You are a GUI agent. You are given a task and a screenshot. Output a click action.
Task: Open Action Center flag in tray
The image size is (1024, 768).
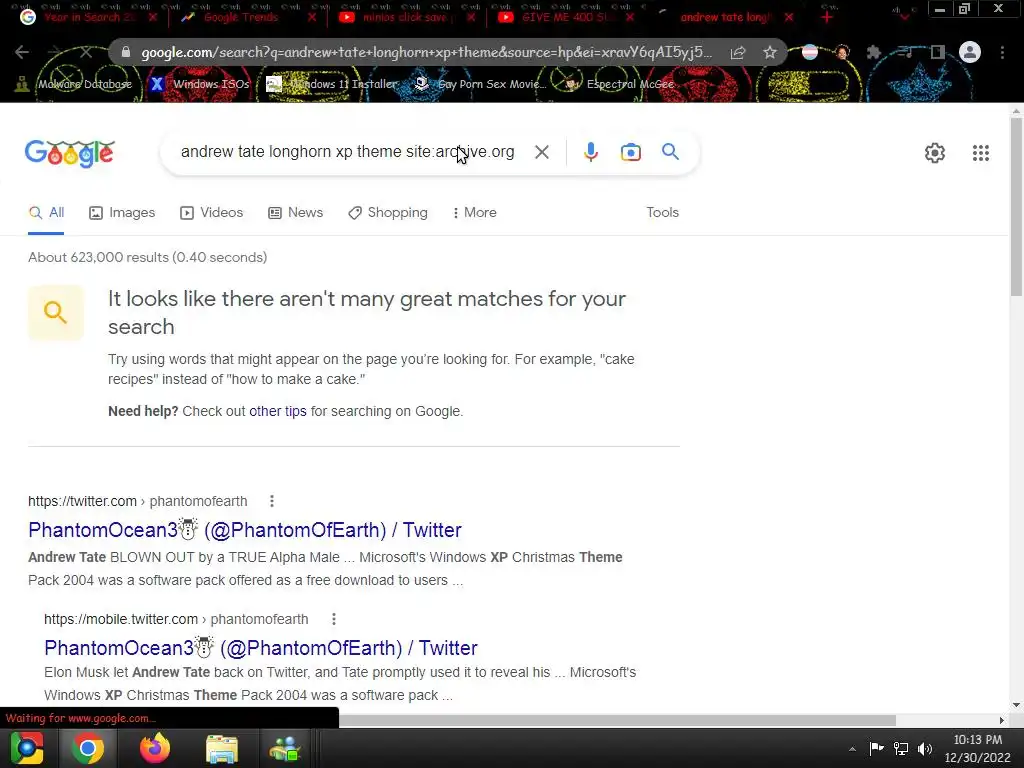pyautogui.click(x=876, y=749)
